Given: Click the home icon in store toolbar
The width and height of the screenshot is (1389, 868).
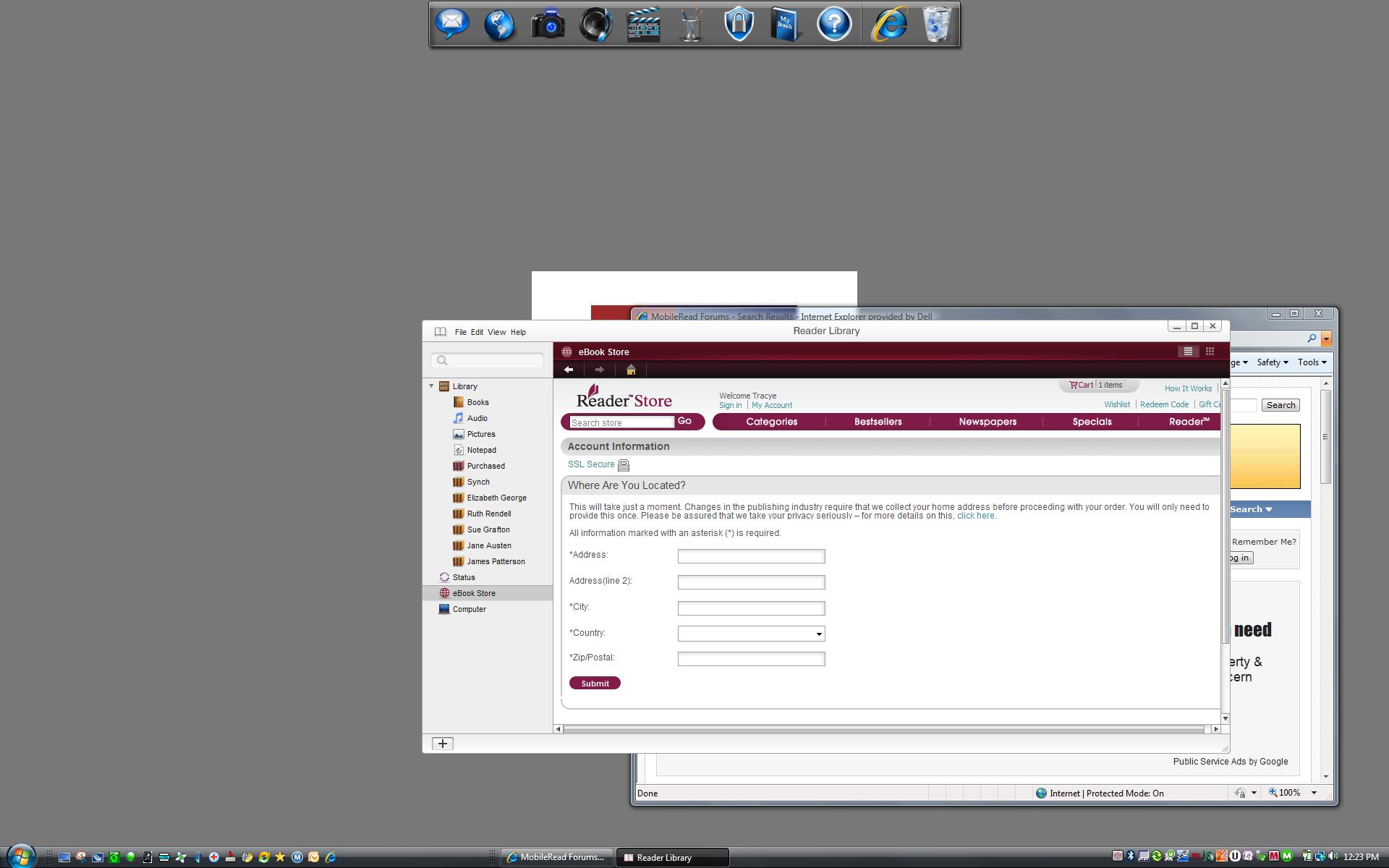Looking at the screenshot, I should (x=631, y=370).
